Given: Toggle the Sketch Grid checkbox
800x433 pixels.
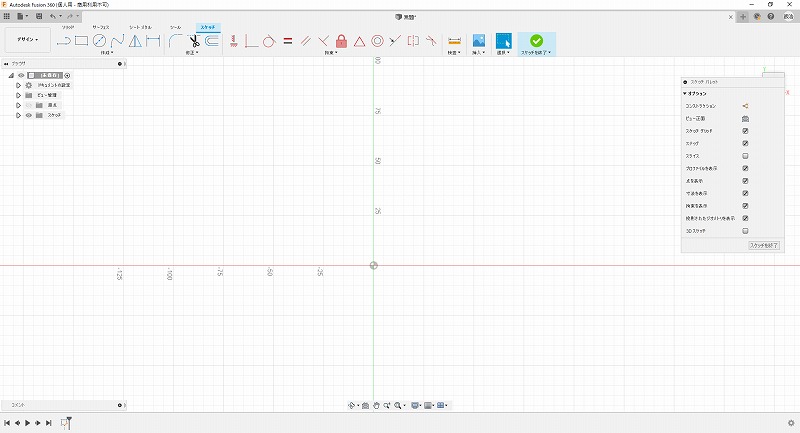Looking at the screenshot, I should [745, 131].
